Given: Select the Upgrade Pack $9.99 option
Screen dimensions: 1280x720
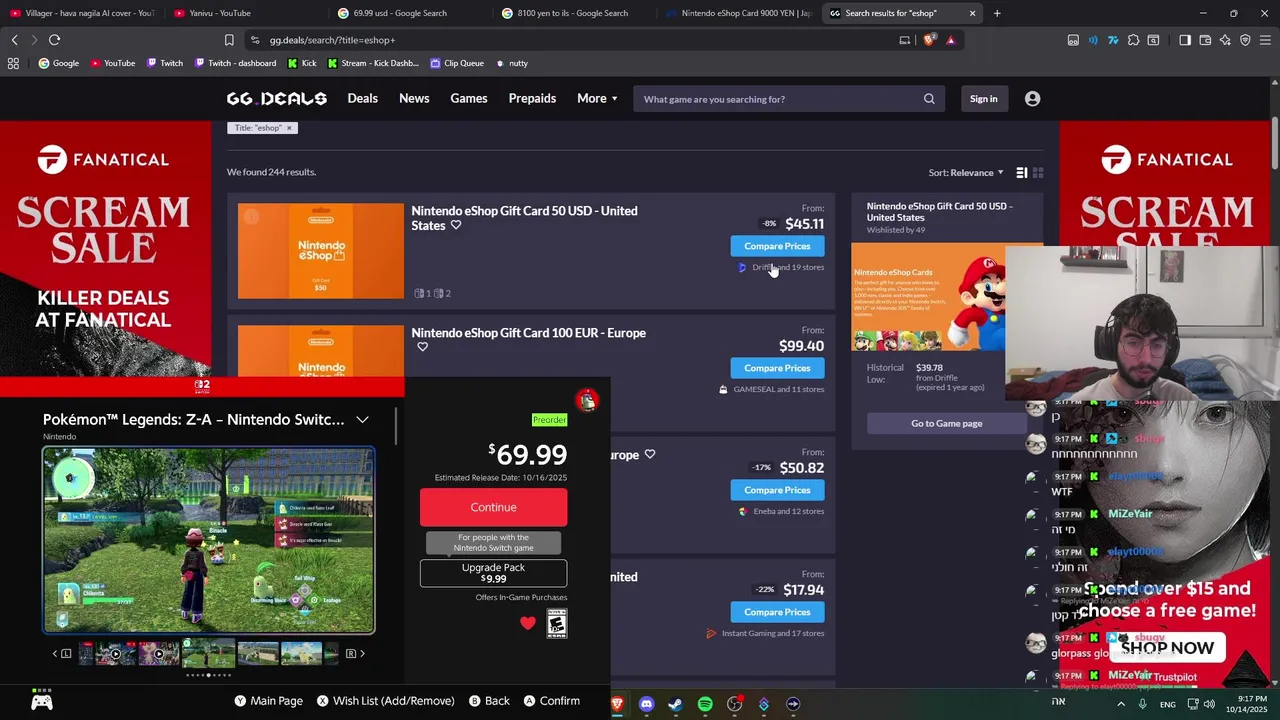Looking at the screenshot, I should pyautogui.click(x=493, y=573).
